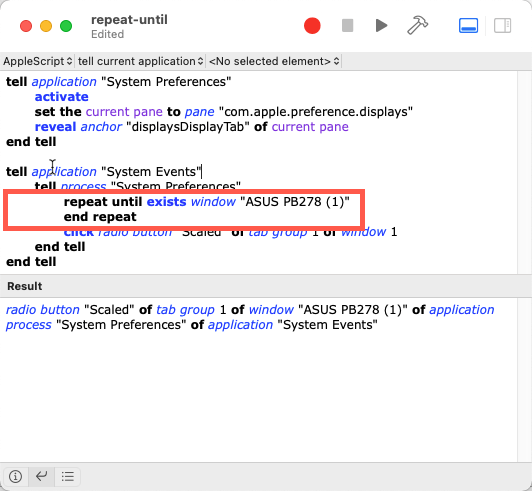Viewport: 532px width, 491px height.
Task: Open the log list view
Action: 68,476
